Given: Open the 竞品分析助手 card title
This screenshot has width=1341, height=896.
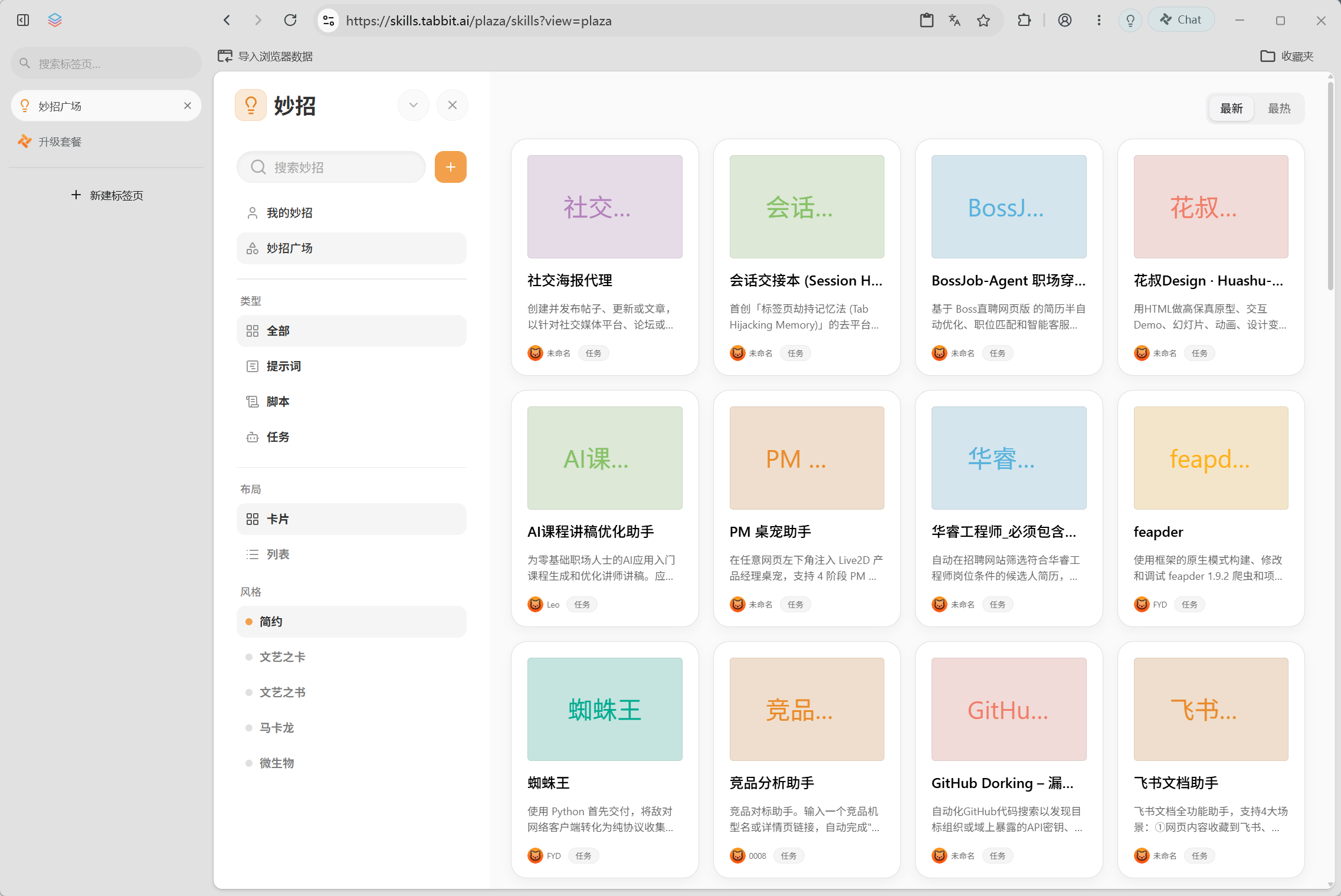Looking at the screenshot, I should (772, 783).
